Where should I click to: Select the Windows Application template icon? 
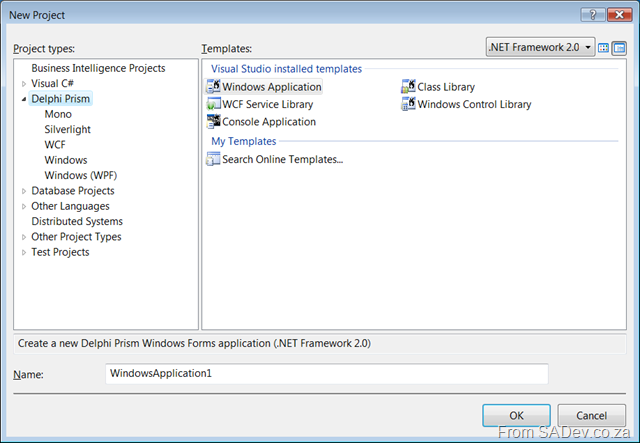tap(213, 87)
